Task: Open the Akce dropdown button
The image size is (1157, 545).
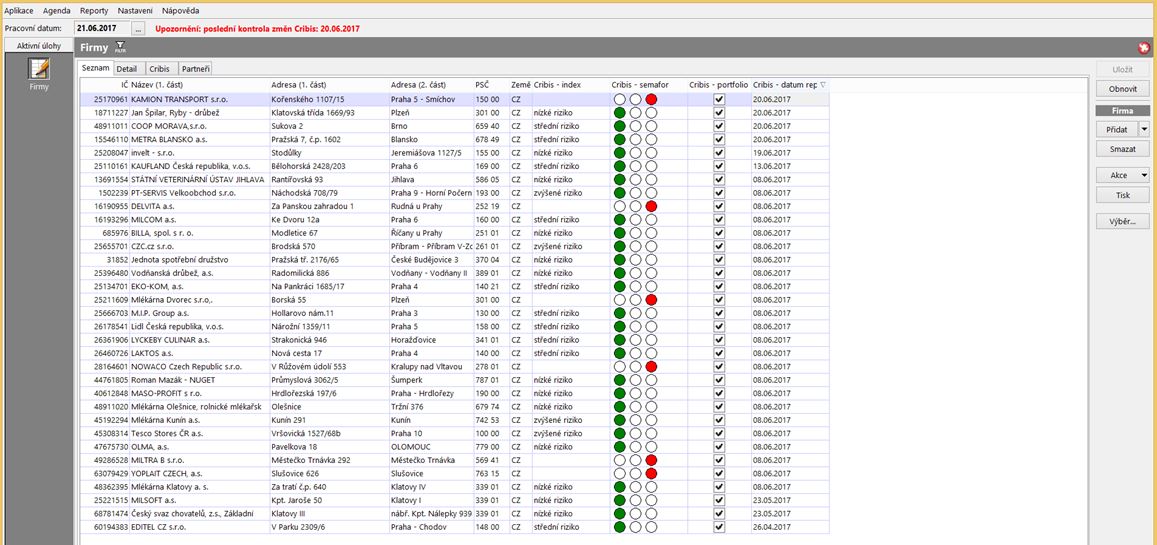Action: click(x=1123, y=176)
